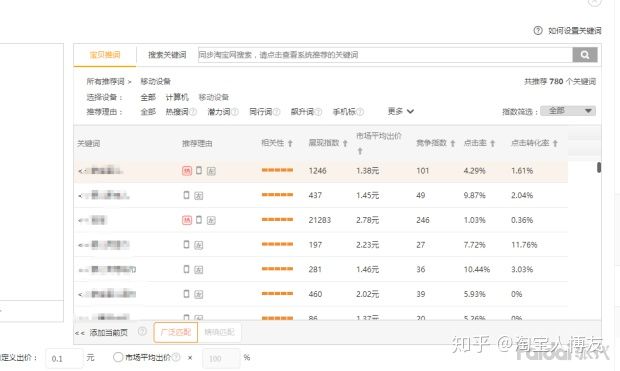Click mobile phone icon in 460 row

(186, 293)
